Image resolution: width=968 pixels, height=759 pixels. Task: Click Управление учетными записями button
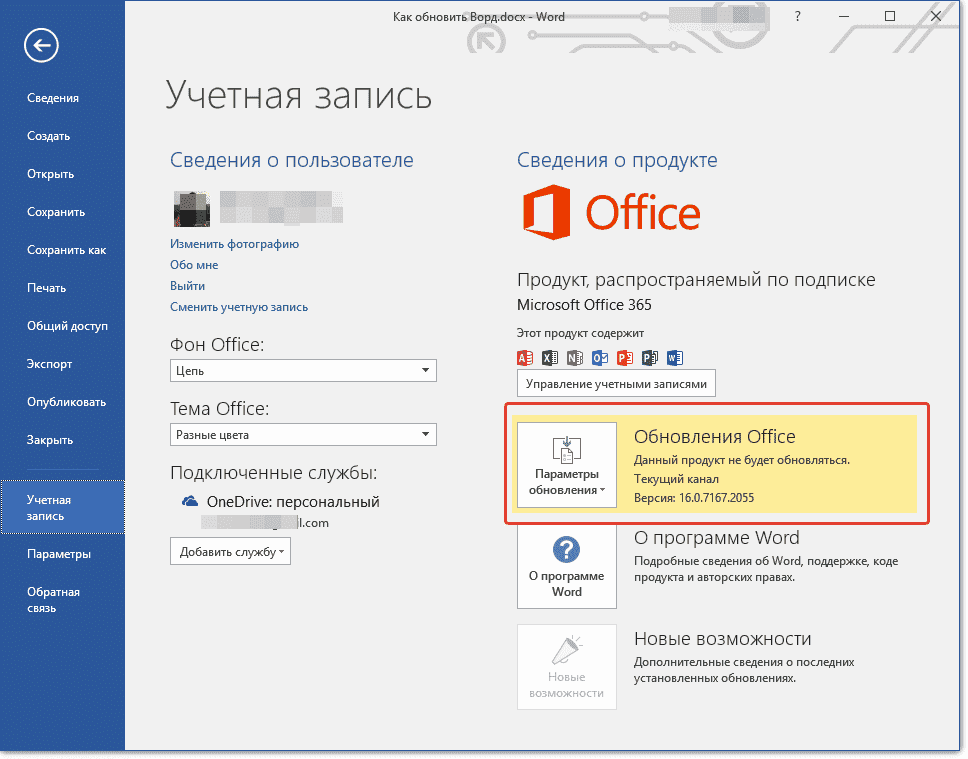[x=616, y=384]
